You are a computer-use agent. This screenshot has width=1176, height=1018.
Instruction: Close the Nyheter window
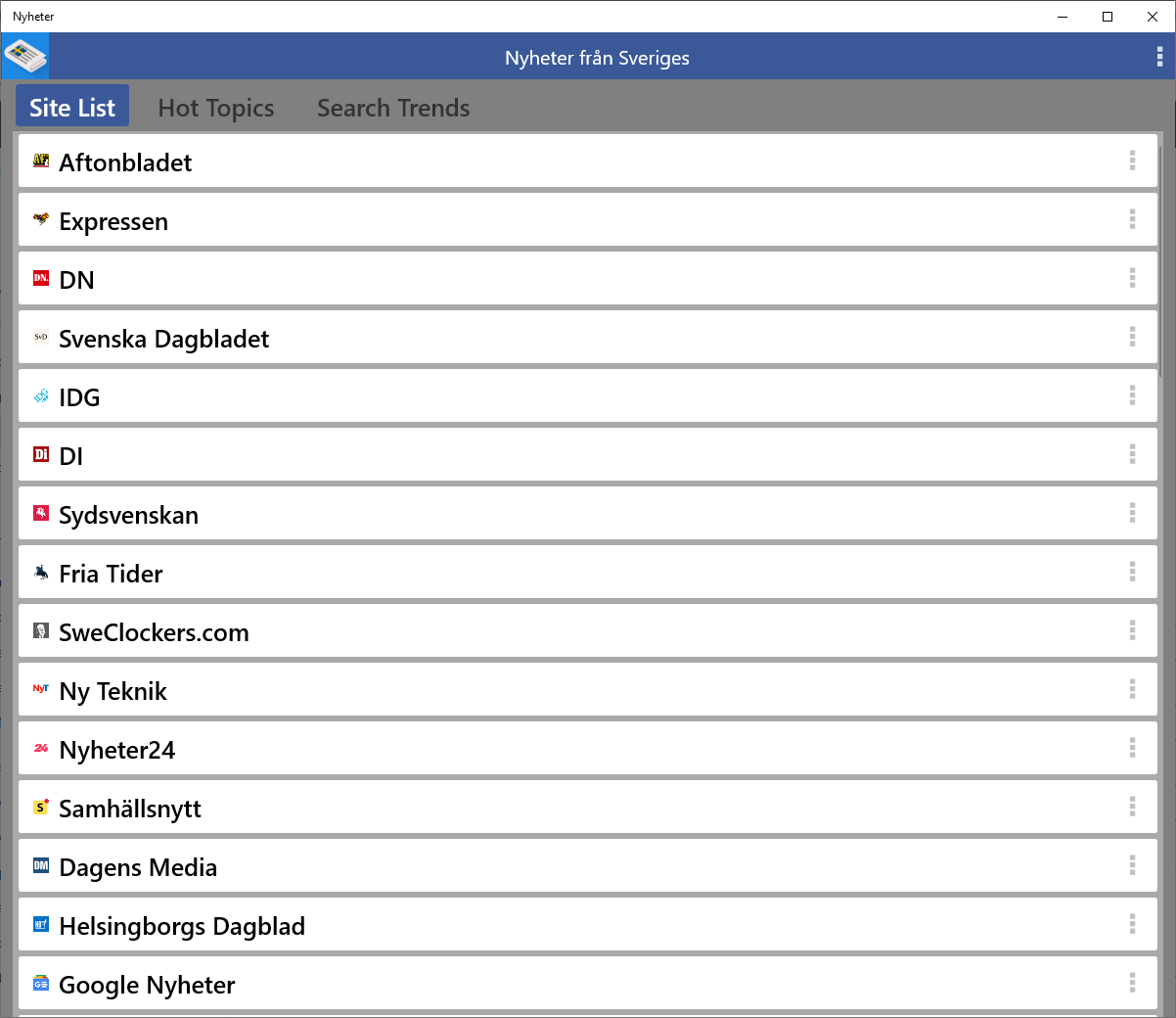click(1153, 17)
